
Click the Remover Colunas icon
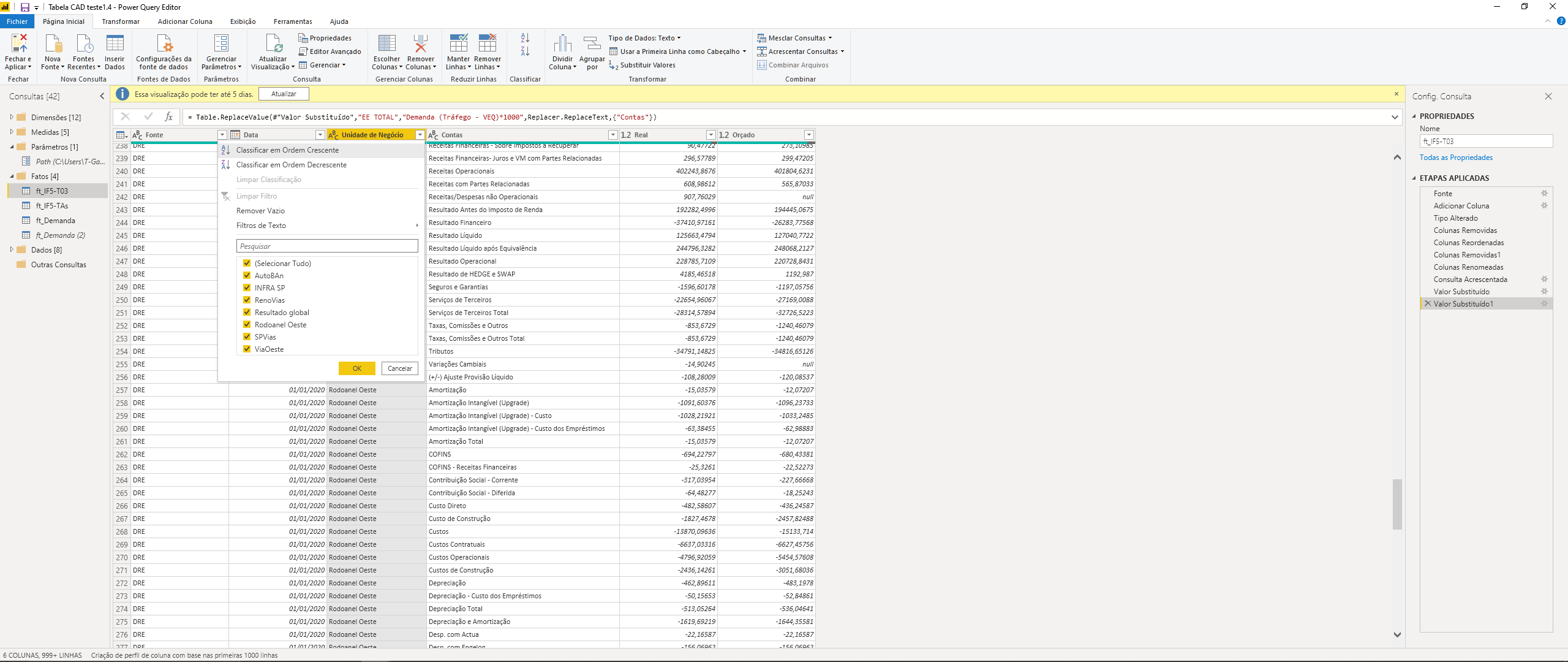(x=420, y=44)
